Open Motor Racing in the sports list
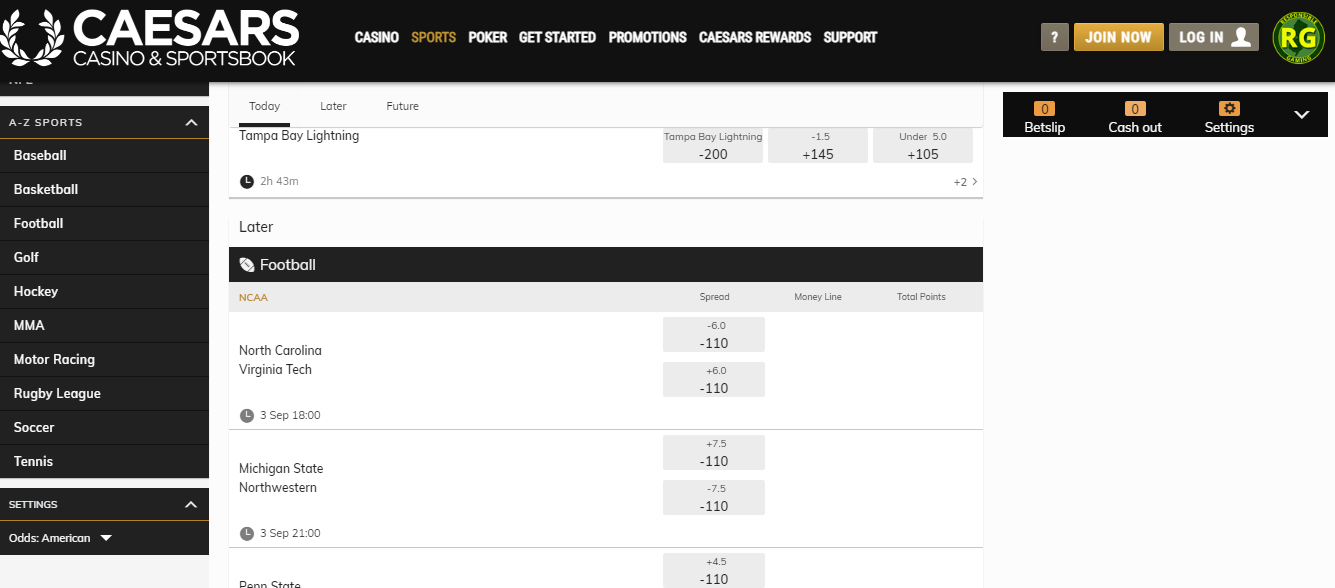Viewport: 1335px width, 588px height. click(104, 360)
